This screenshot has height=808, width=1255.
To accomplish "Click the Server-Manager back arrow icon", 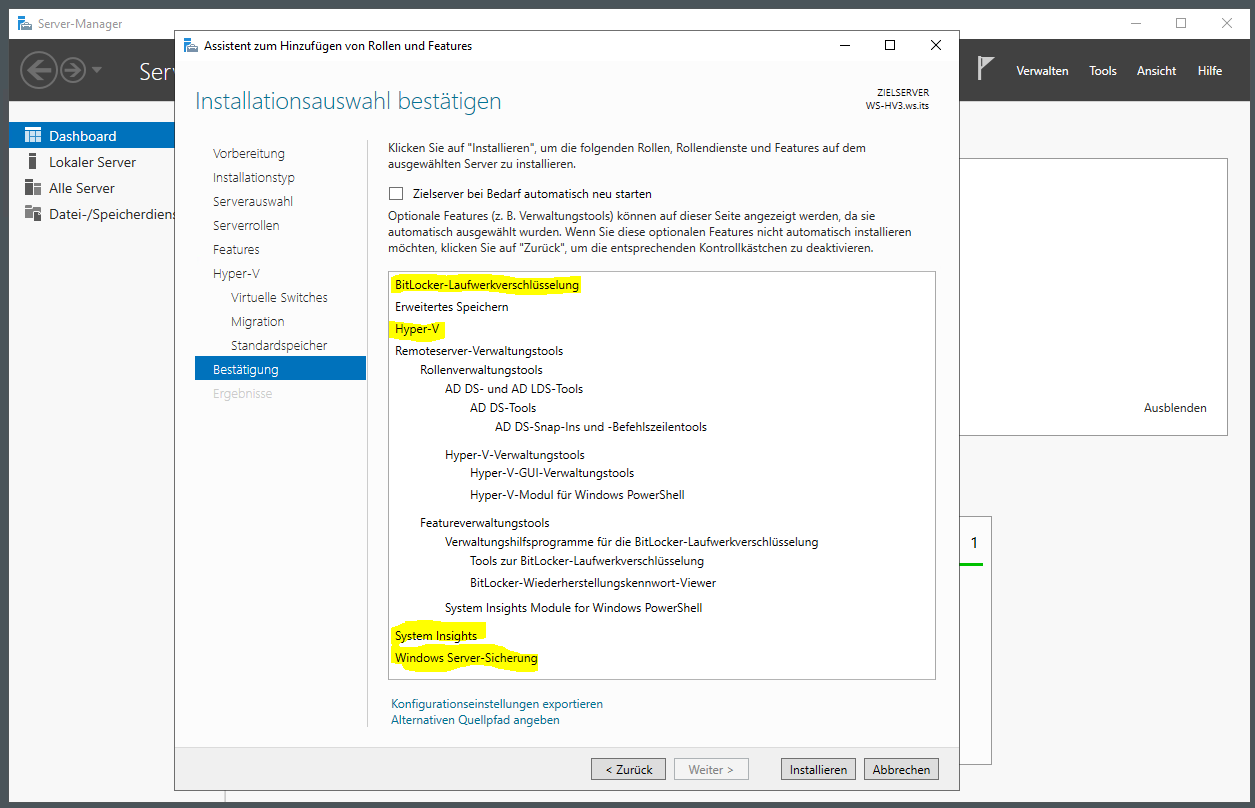I will point(39,70).
